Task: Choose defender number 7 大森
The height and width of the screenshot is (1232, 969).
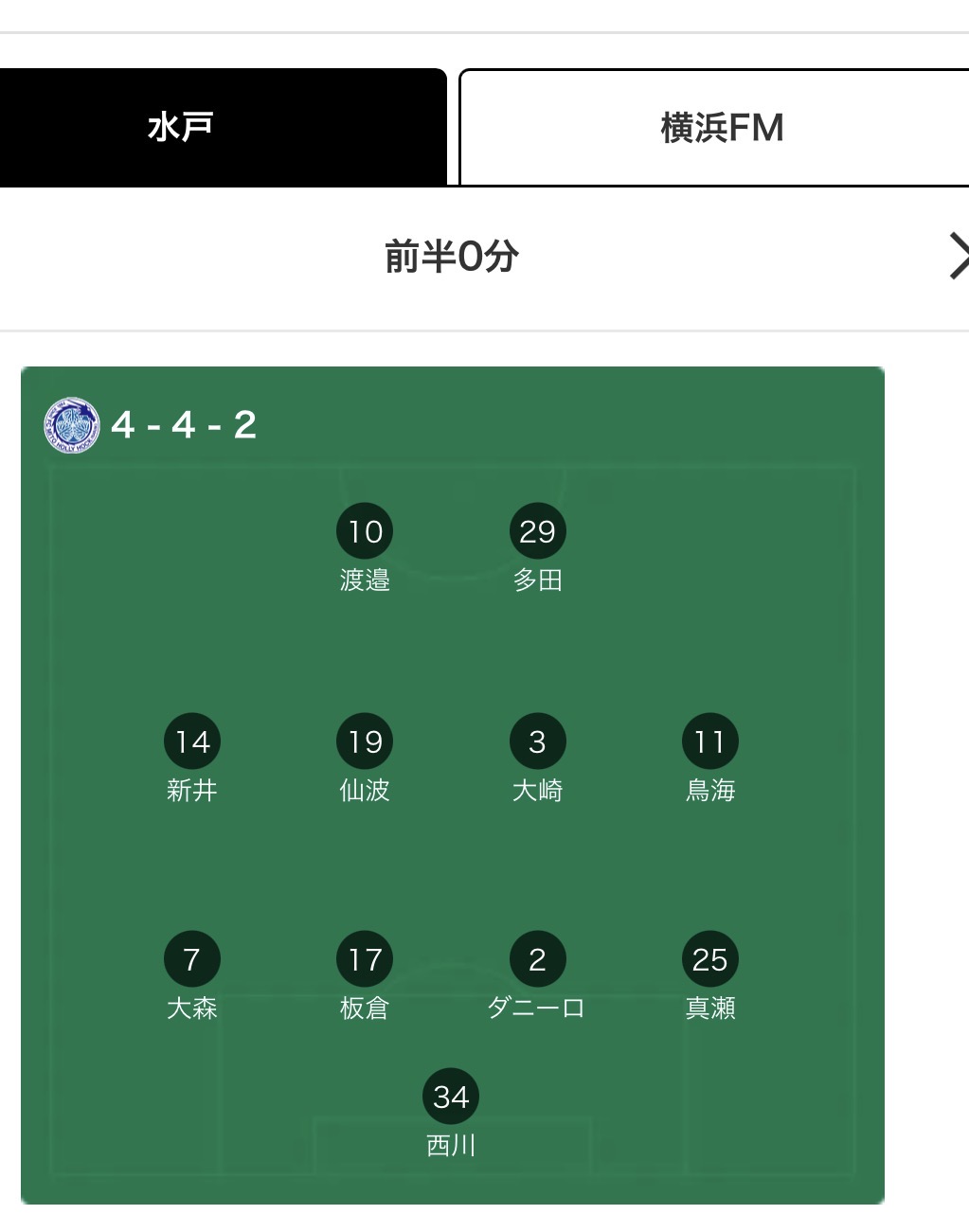Action: coord(192,959)
